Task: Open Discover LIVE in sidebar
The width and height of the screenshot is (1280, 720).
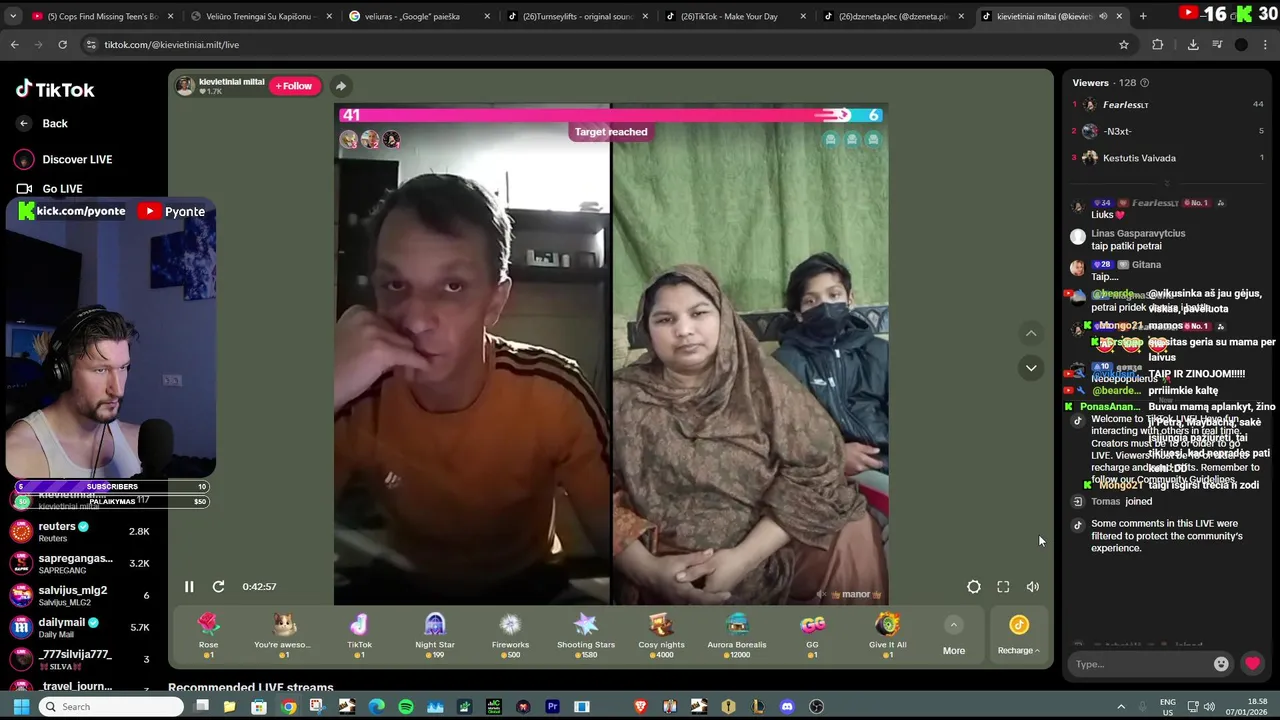Action: pos(63,159)
